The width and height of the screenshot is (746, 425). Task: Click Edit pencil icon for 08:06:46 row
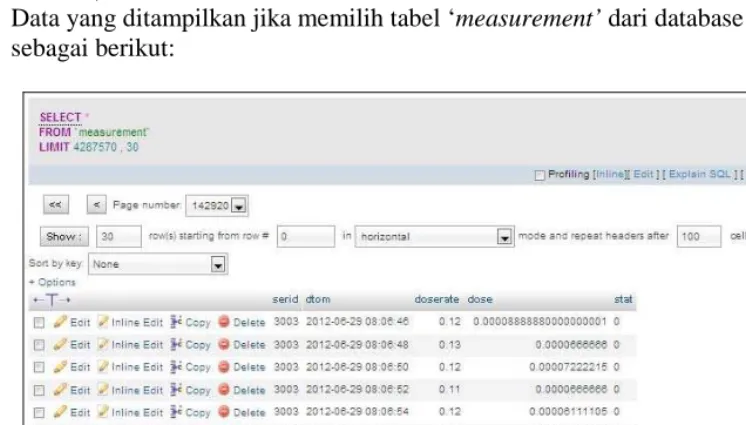click(60, 322)
